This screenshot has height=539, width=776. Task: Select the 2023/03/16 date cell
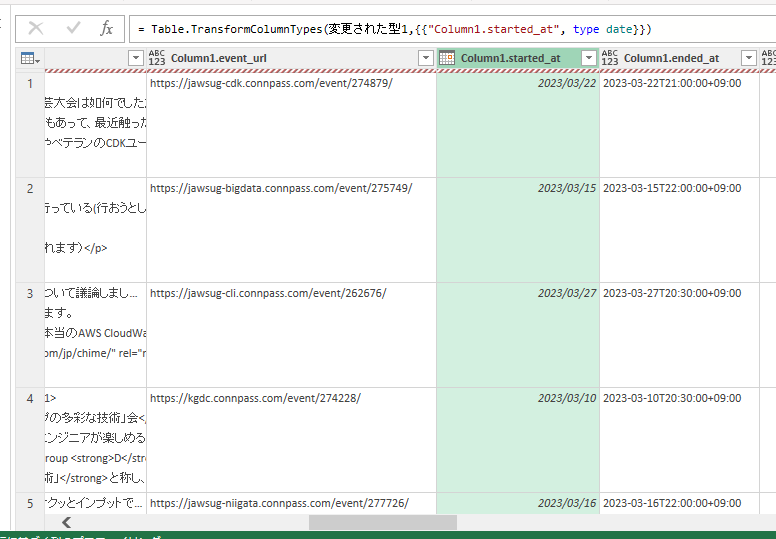pyautogui.click(x=518, y=503)
